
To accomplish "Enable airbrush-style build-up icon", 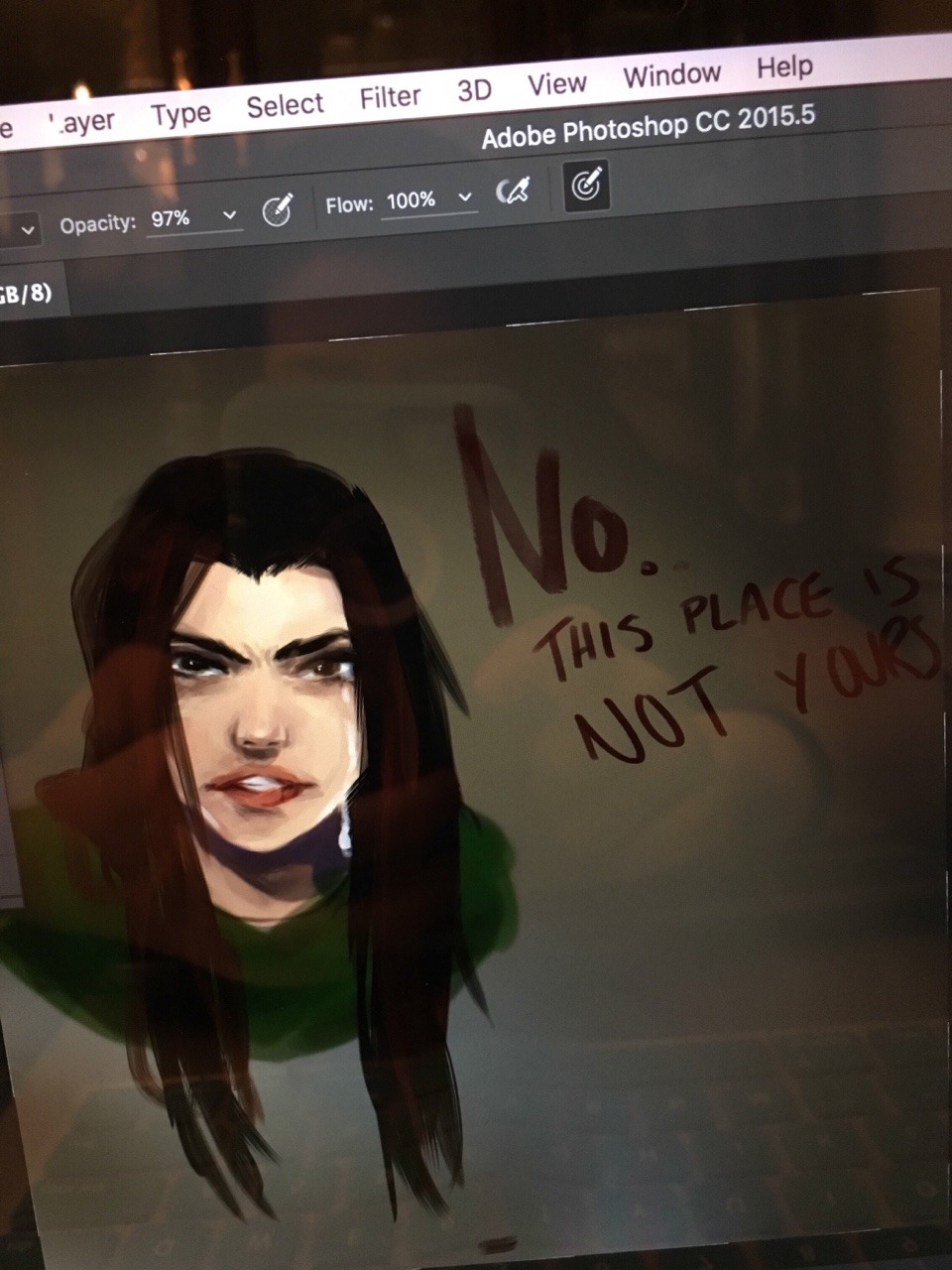I will tap(513, 191).
